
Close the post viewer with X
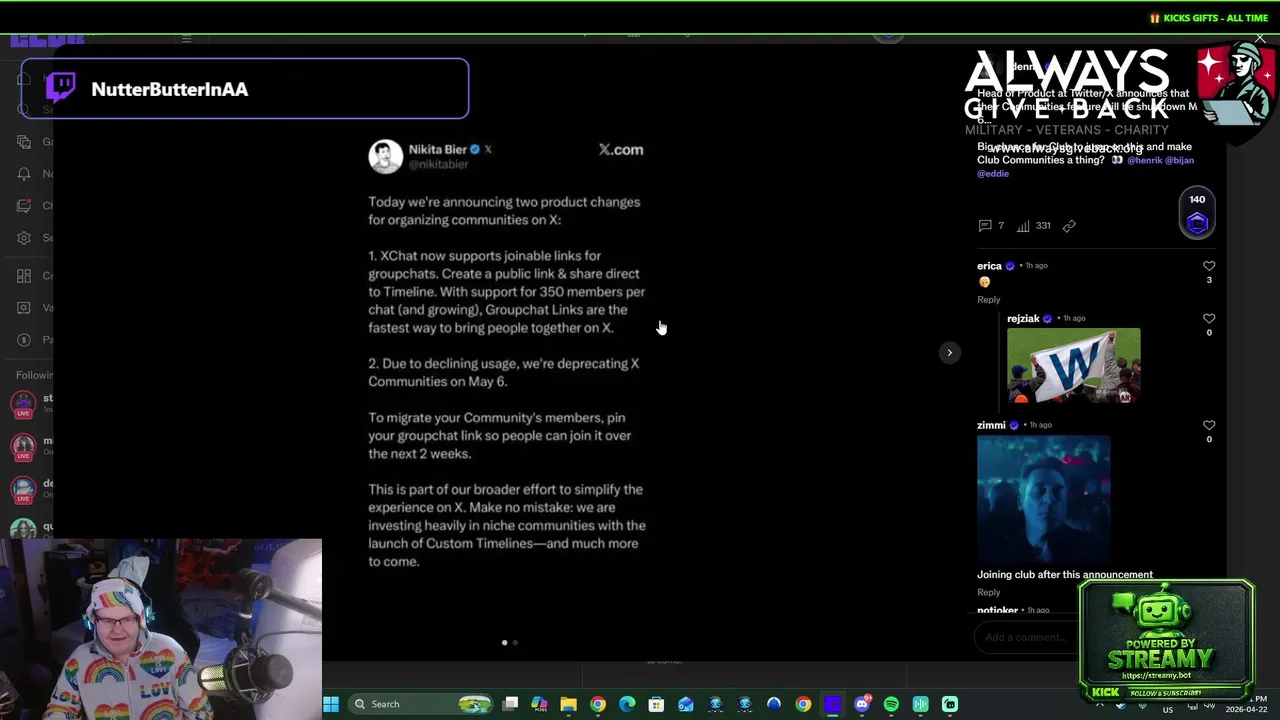pyautogui.click(x=1260, y=39)
